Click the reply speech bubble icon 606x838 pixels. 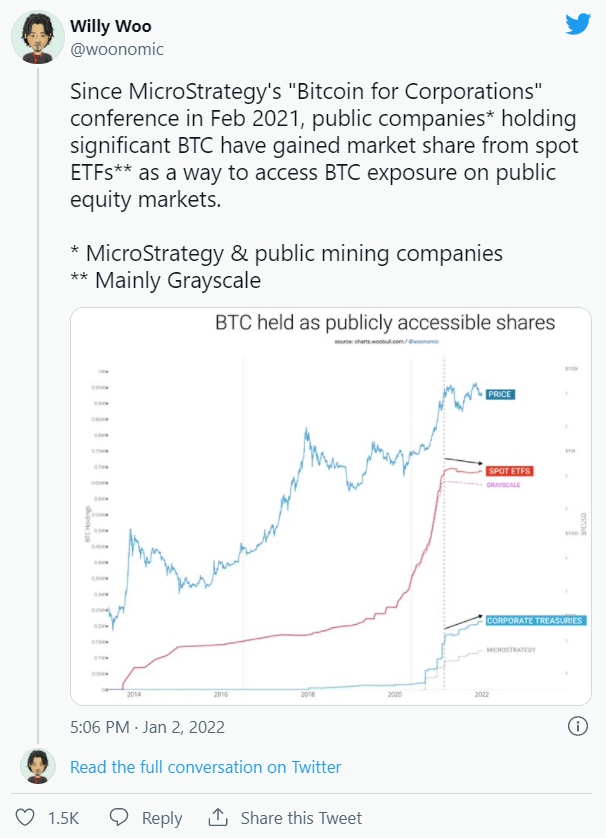(119, 817)
